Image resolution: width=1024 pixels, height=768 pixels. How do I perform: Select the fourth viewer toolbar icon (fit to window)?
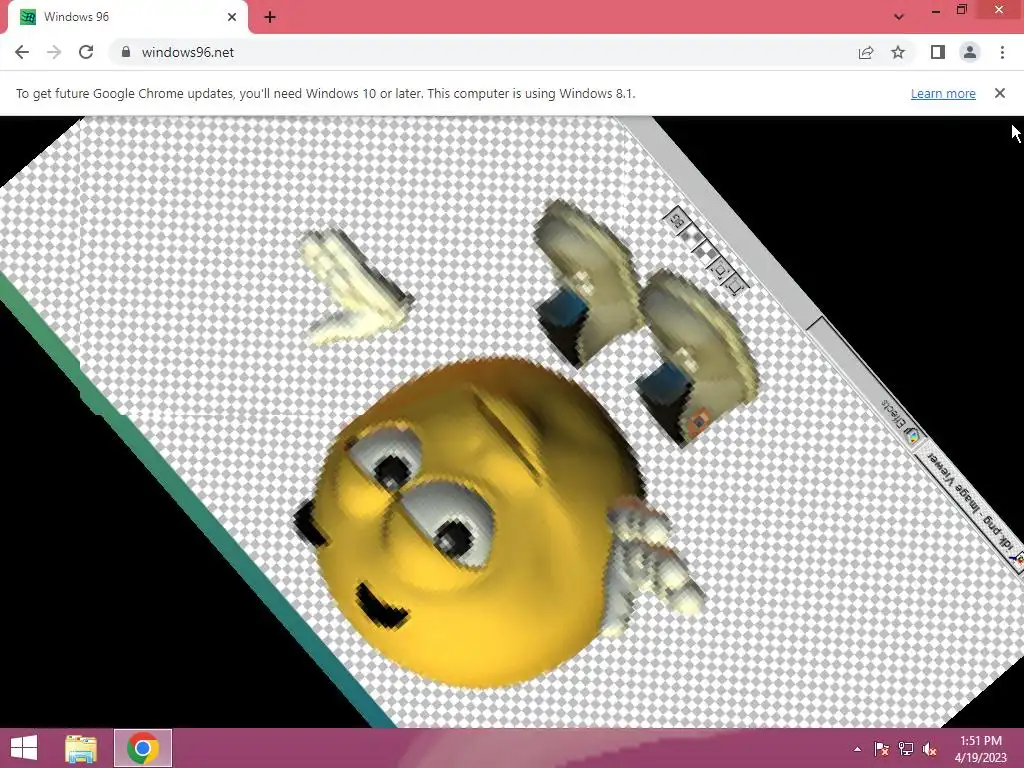[720, 268]
